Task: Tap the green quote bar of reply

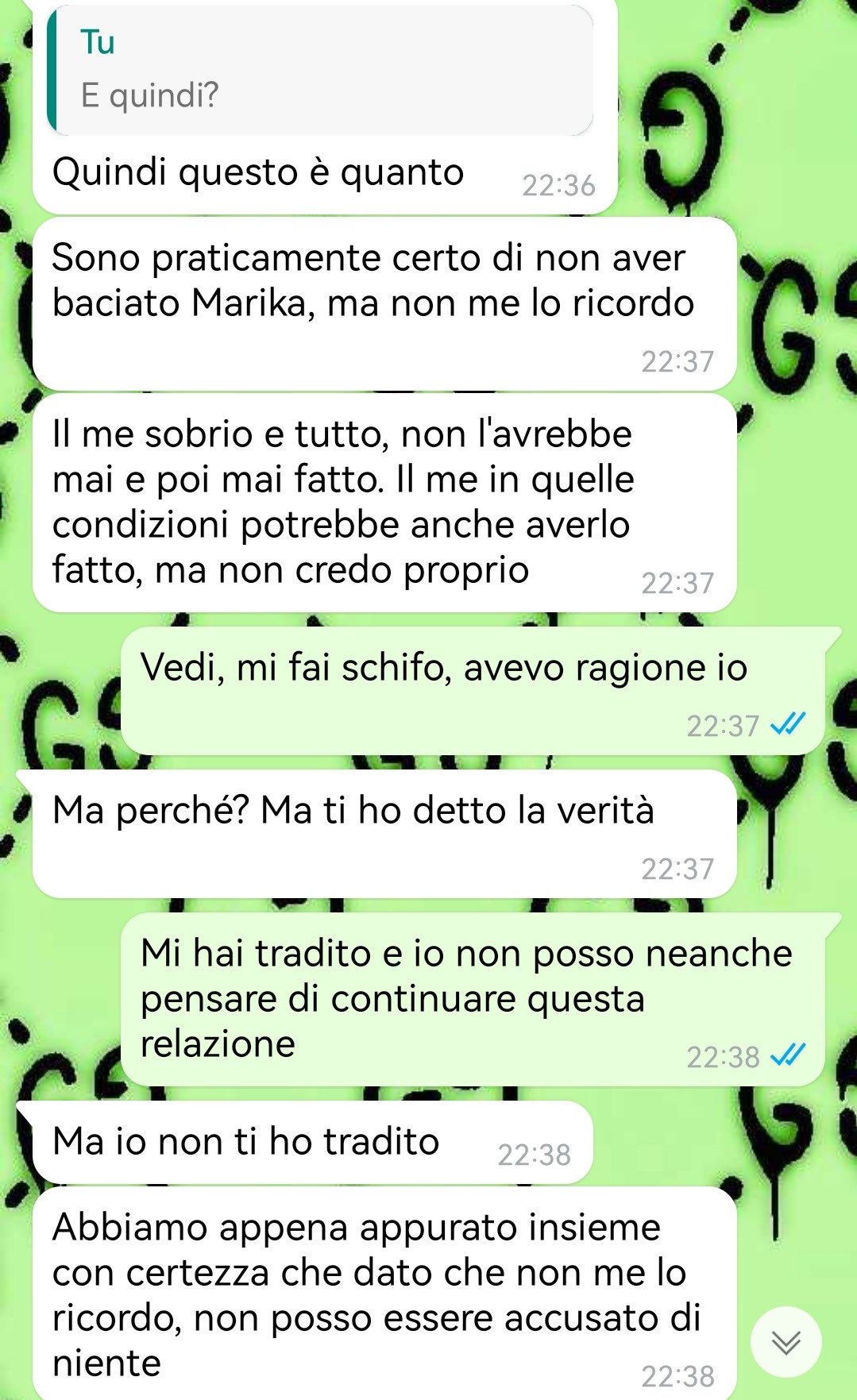Action: coord(52,70)
